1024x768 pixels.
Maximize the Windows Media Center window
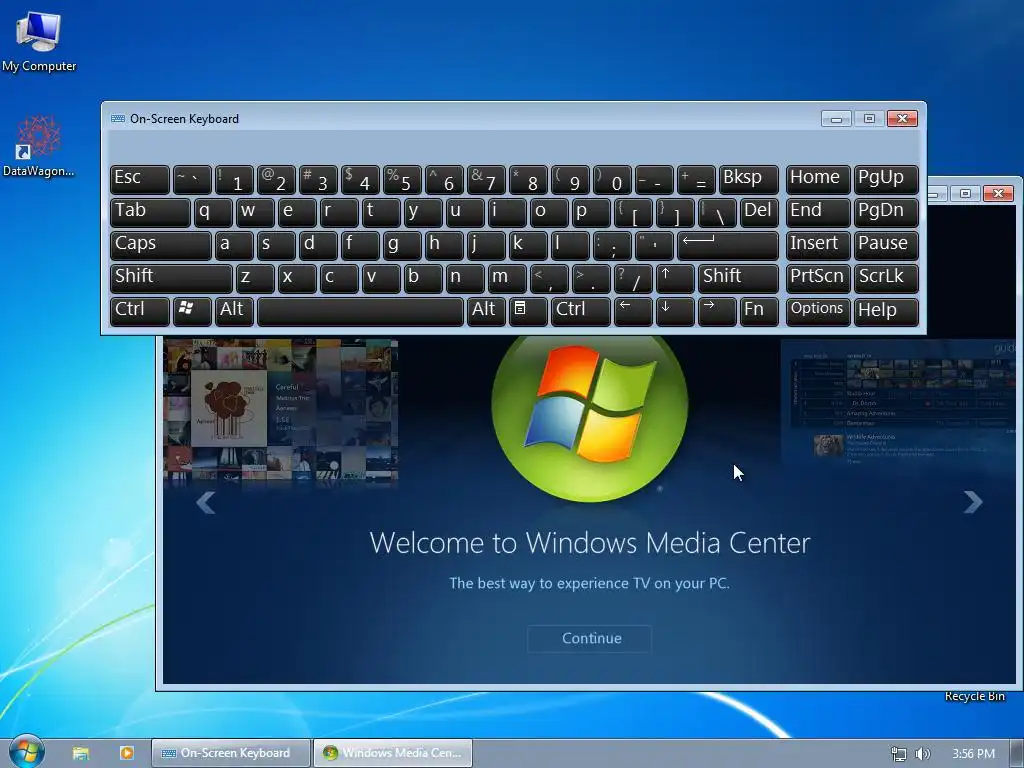965,193
